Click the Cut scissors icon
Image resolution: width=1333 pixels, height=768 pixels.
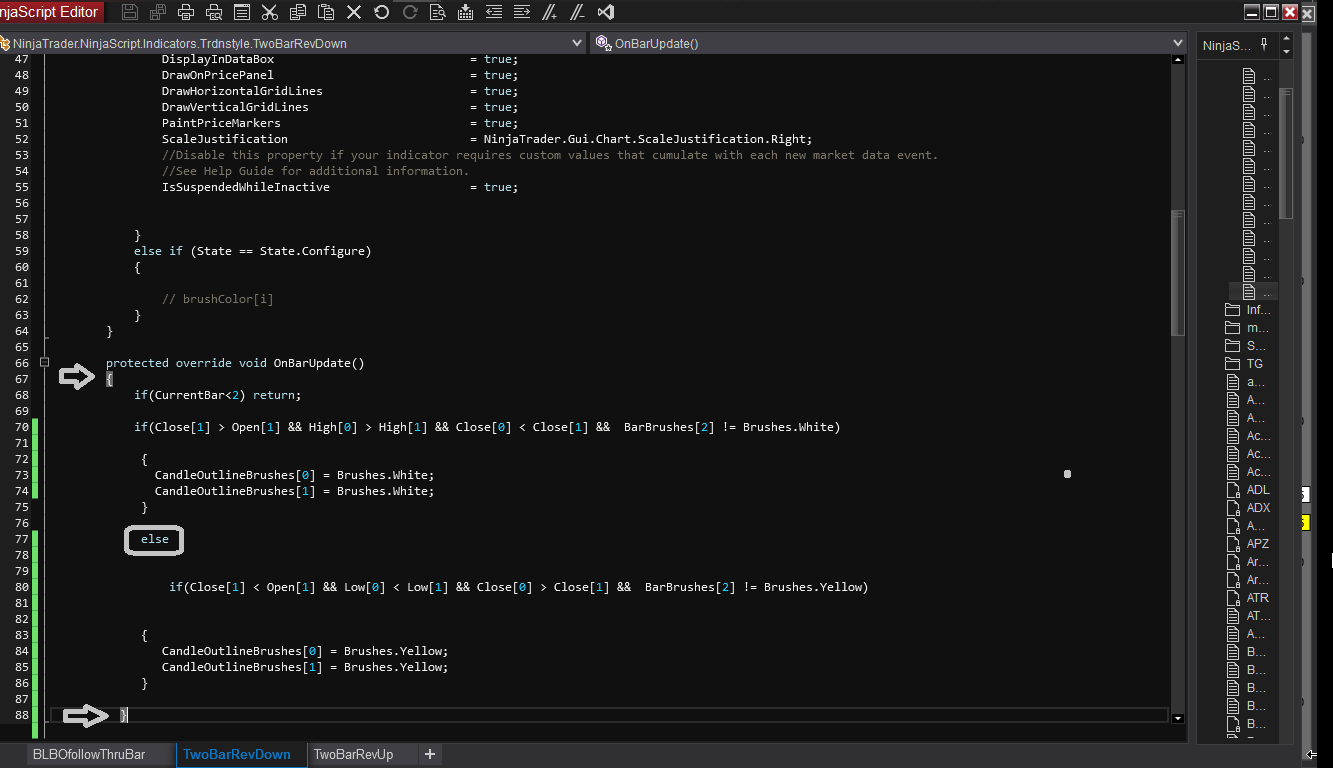pos(269,12)
